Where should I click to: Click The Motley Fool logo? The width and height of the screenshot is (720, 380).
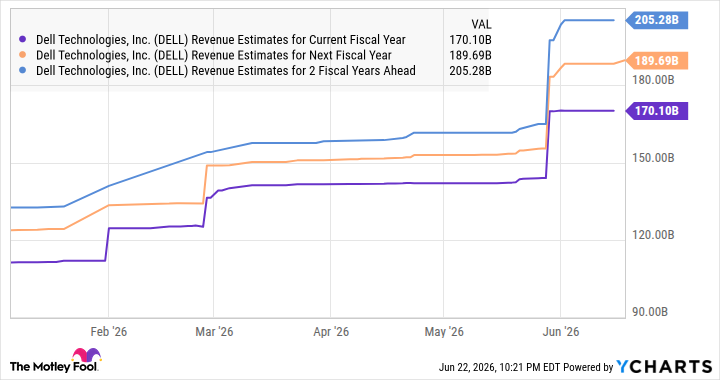55,361
